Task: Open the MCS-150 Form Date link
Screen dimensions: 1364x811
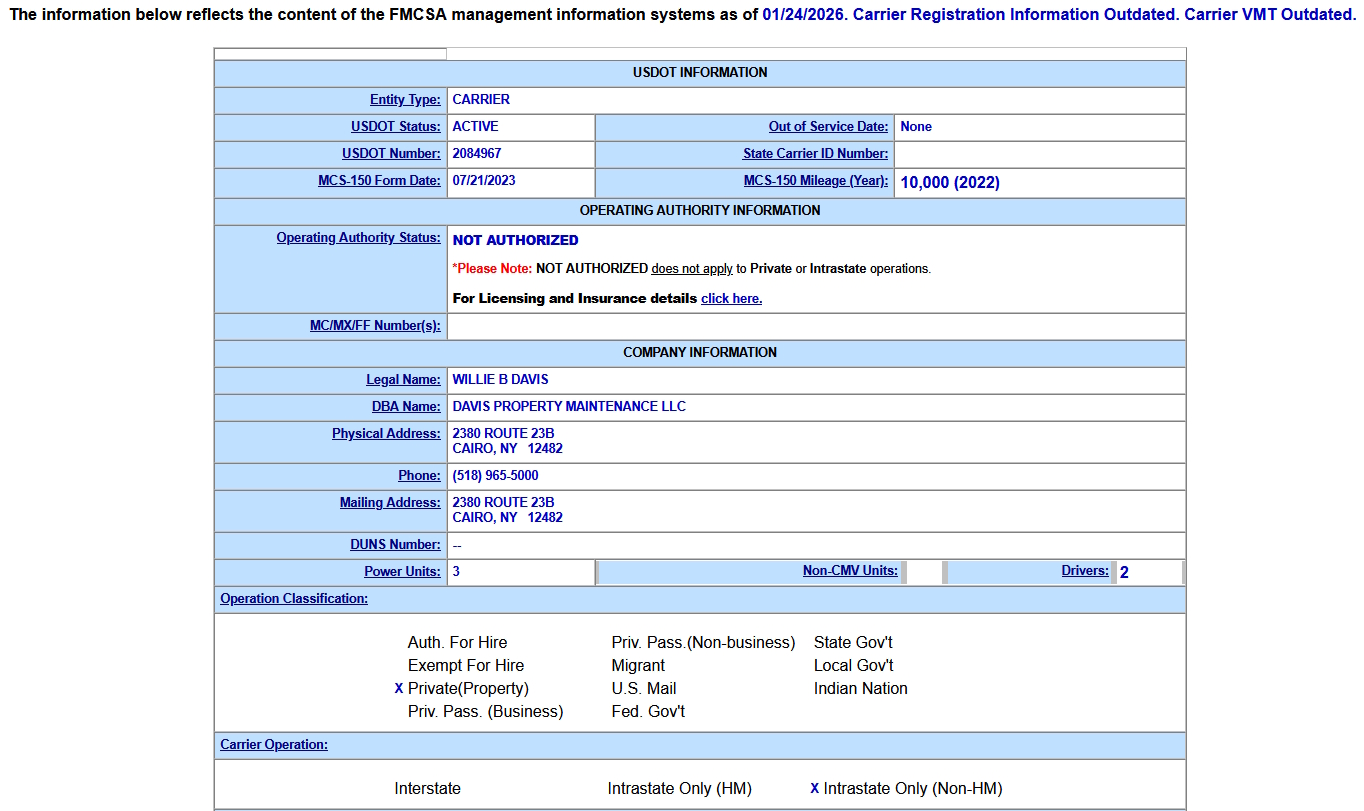Action: click(x=379, y=181)
